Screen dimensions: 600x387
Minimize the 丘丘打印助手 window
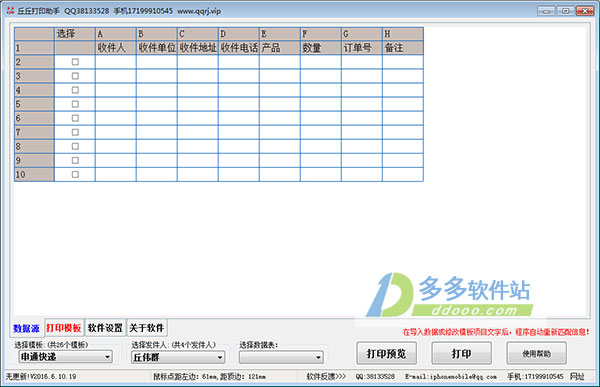[546, 11]
